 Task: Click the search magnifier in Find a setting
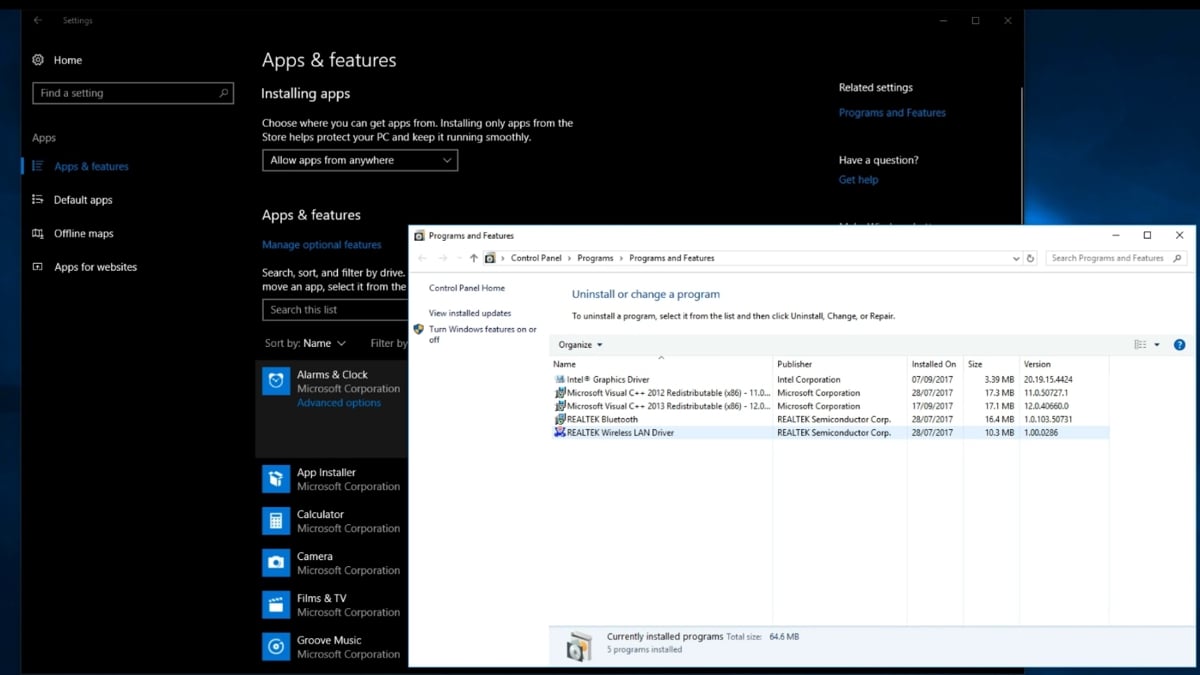click(224, 93)
